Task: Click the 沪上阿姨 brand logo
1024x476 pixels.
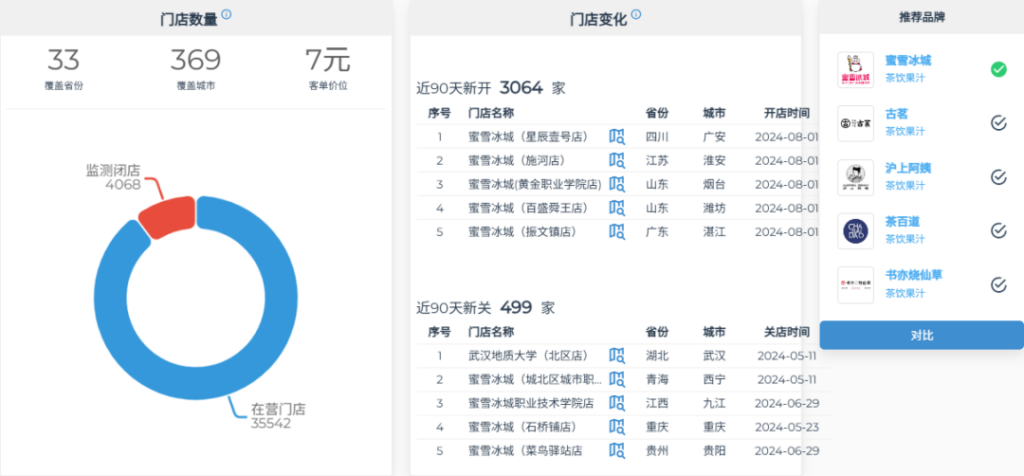Action: [856, 177]
